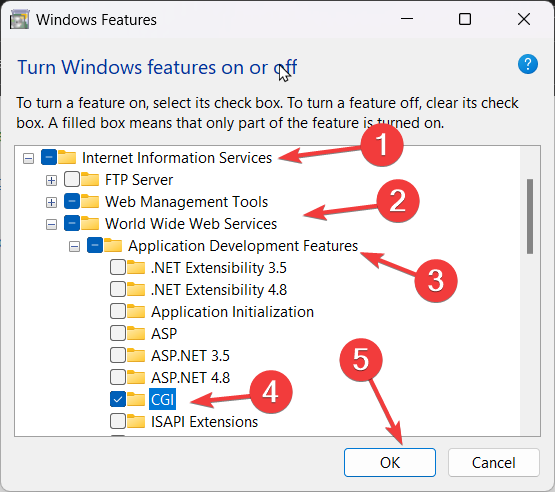Click the .NET Extensibility 4.8 folder icon

coord(136,289)
